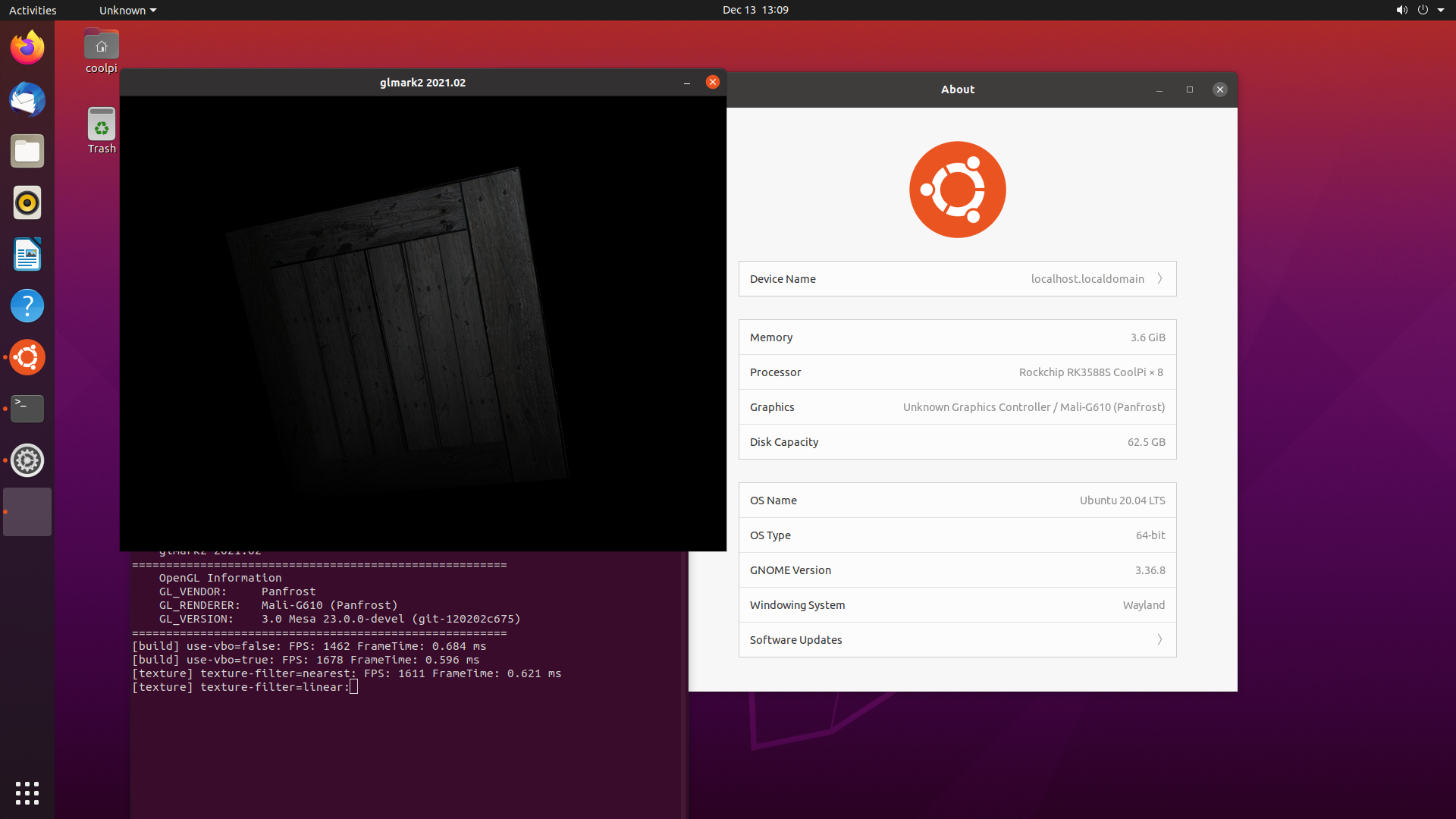Screen dimensions: 1456x819
Task: Open the volume indicator in top bar
Action: click(x=1401, y=10)
